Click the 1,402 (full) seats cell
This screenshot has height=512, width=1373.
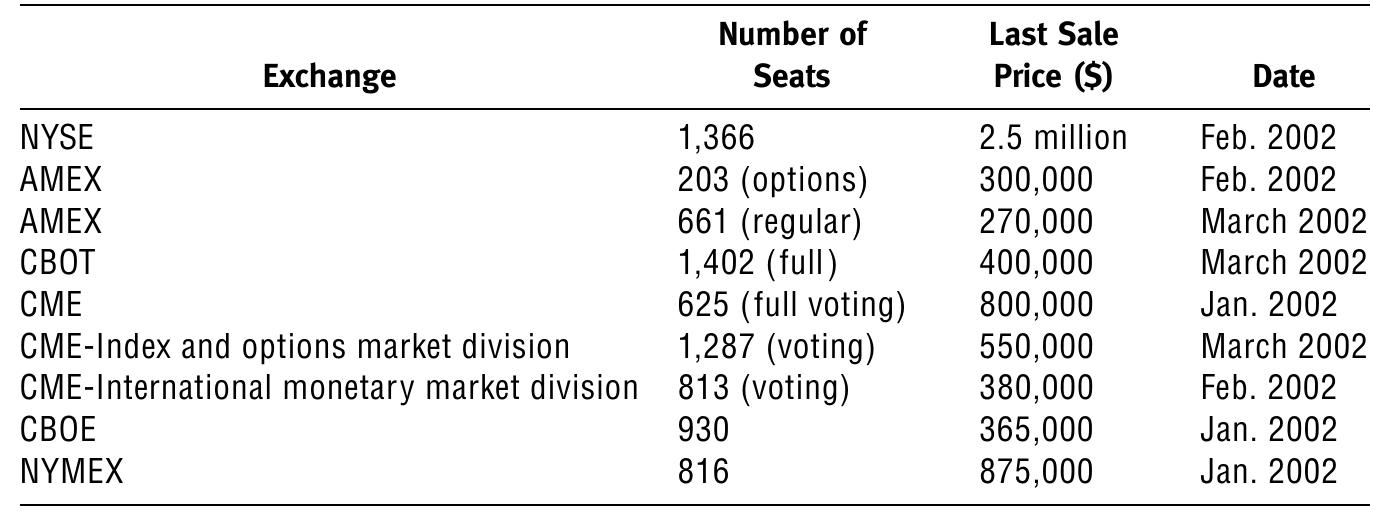click(757, 263)
